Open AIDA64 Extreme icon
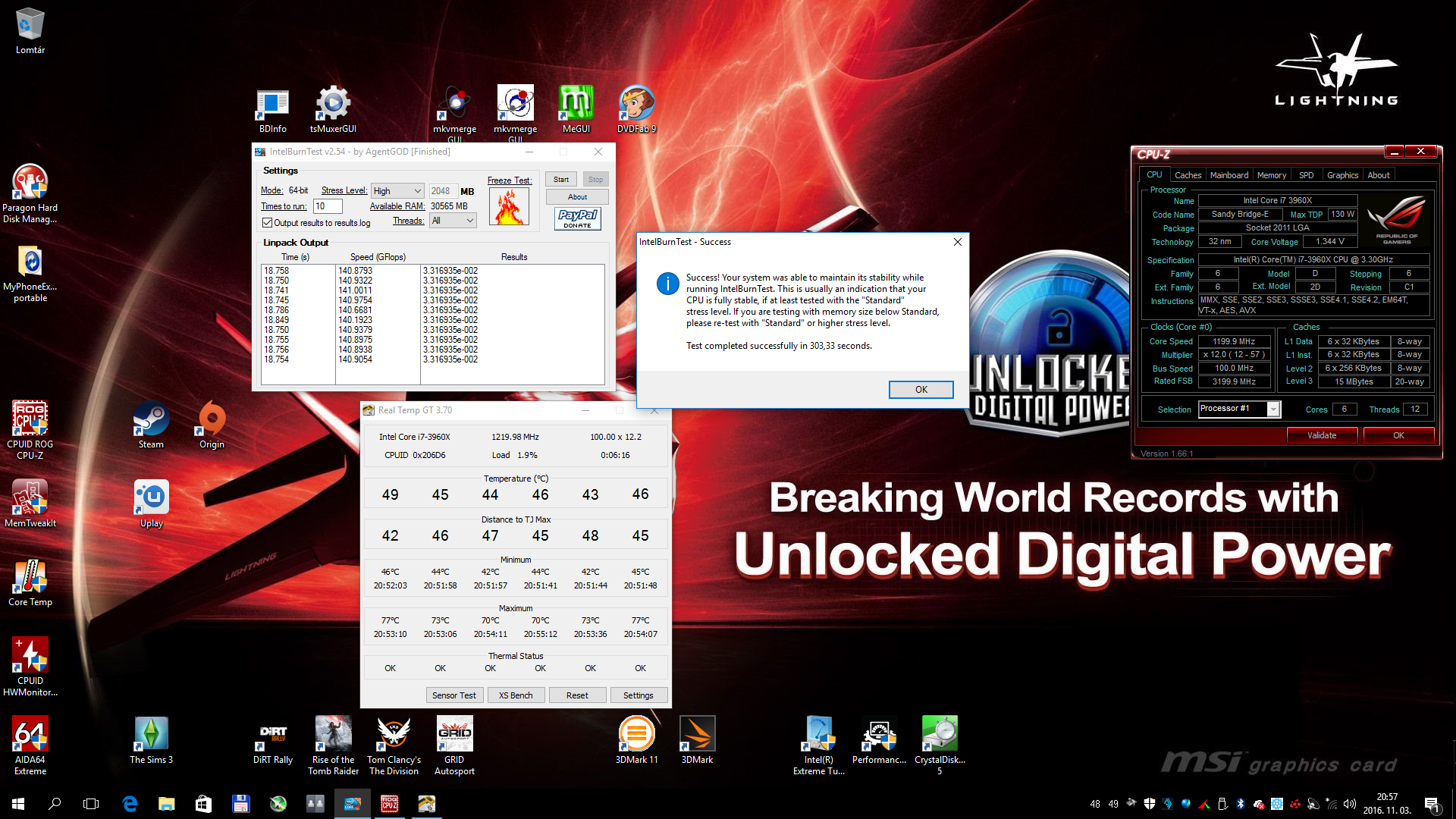 coord(30,746)
